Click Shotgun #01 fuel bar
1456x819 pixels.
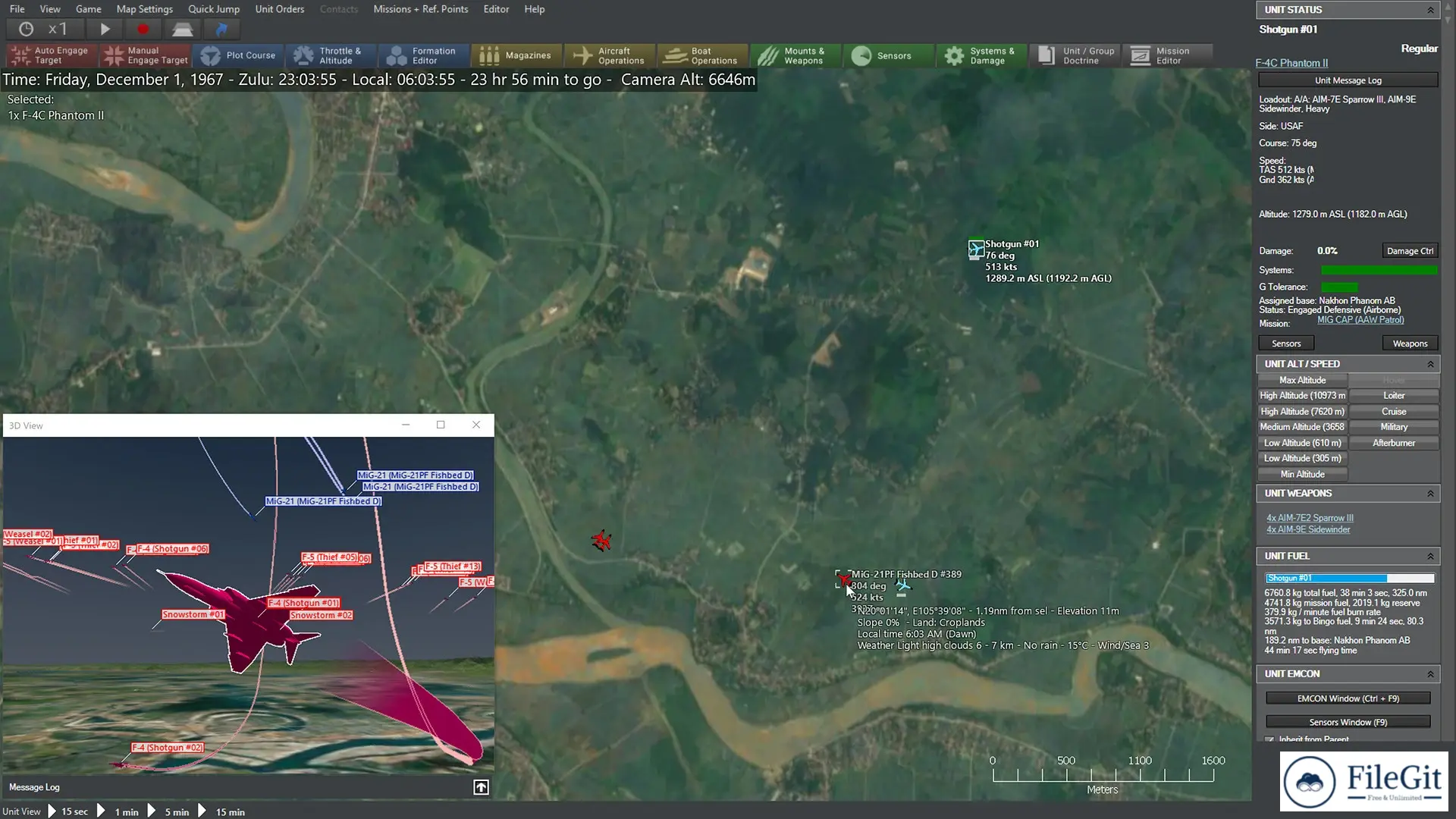click(x=1350, y=578)
